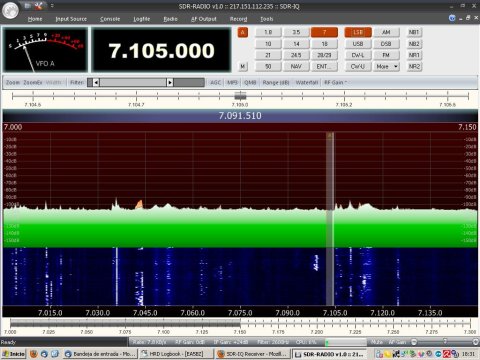Switch mode to AM
The width and height of the screenshot is (480, 360).
pyautogui.click(x=386, y=32)
